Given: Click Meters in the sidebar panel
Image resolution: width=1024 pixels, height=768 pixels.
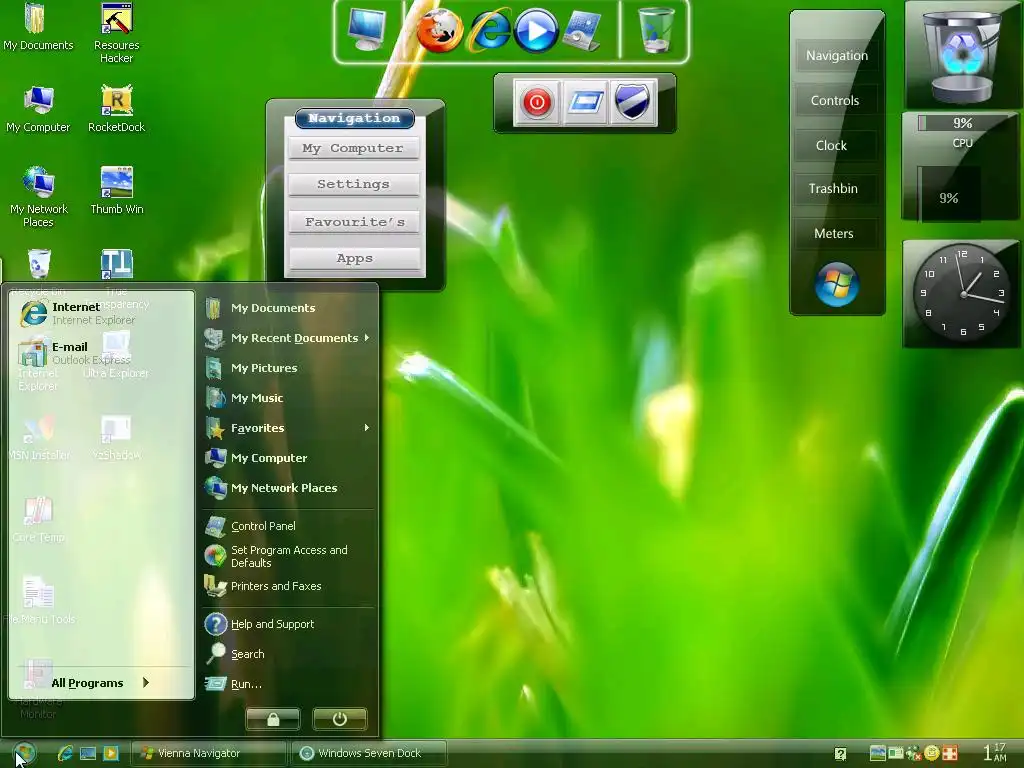Looking at the screenshot, I should point(836,233).
